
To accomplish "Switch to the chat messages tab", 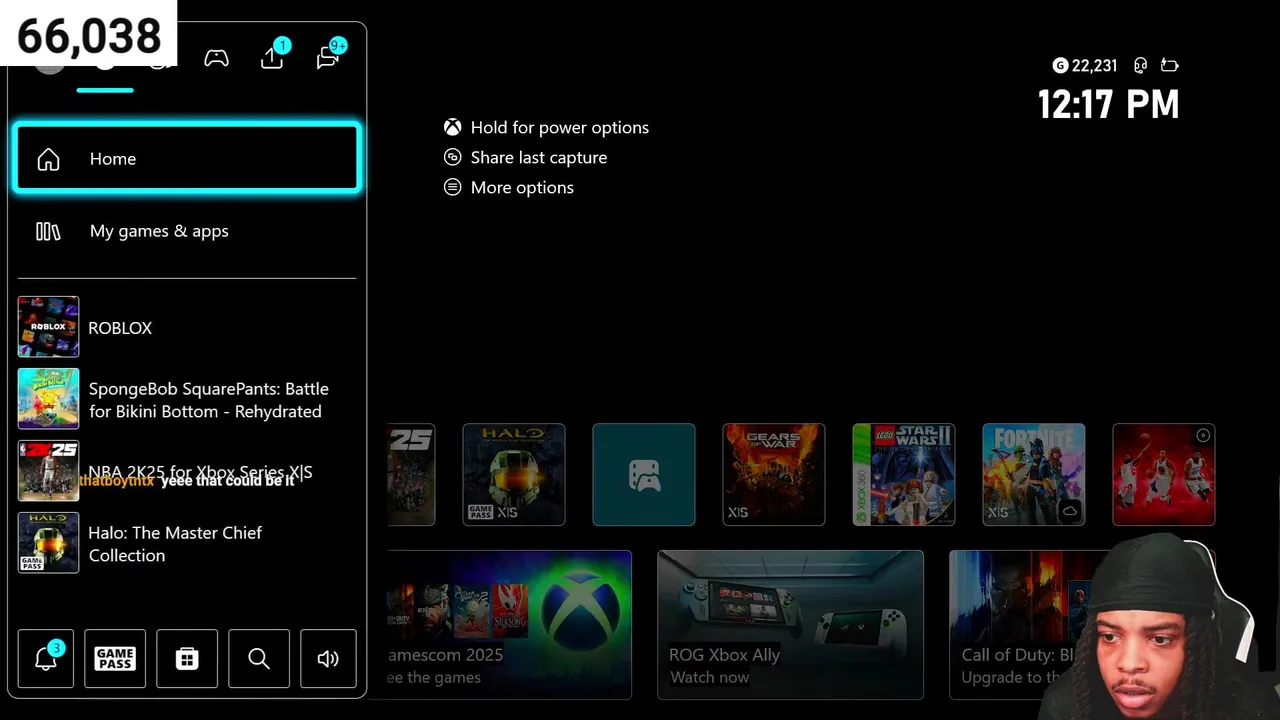I will pyautogui.click(x=329, y=57).
